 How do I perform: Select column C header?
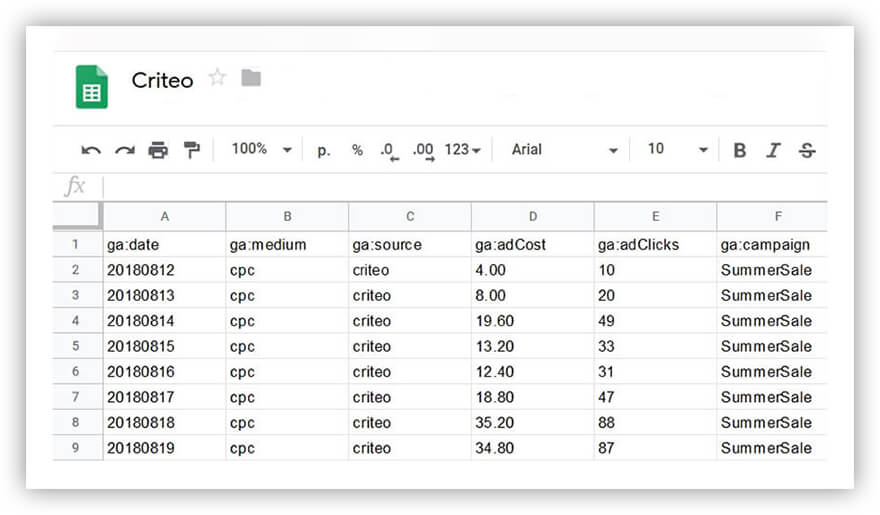point(410,217)
